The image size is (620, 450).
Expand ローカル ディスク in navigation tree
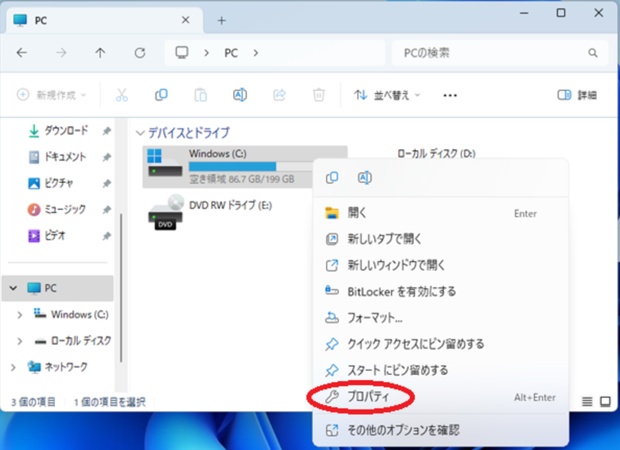coord(19,341)
